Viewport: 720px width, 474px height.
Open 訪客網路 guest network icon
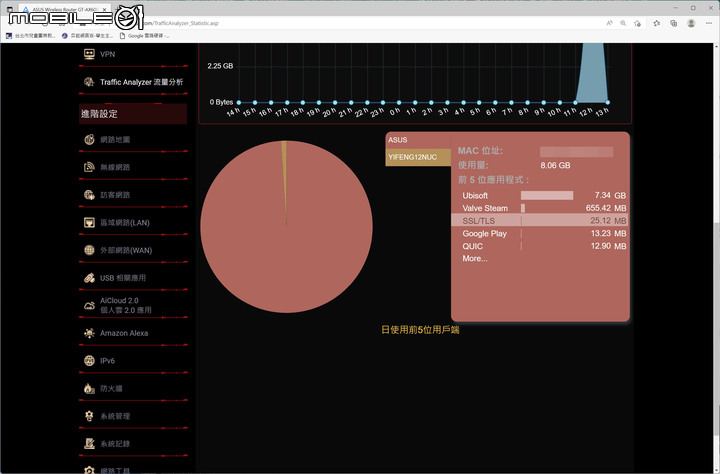pos(89,195)
